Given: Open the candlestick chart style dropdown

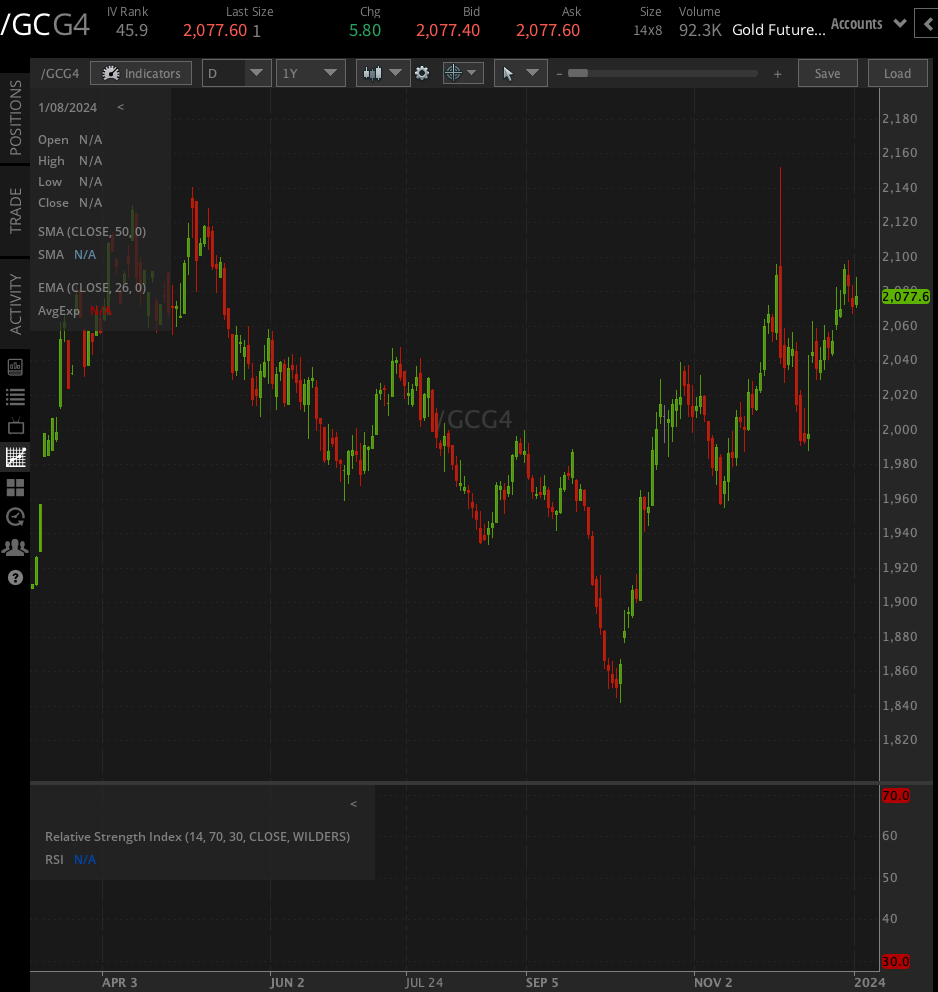Looking at the screenshot, I should (x=383, y=73).
